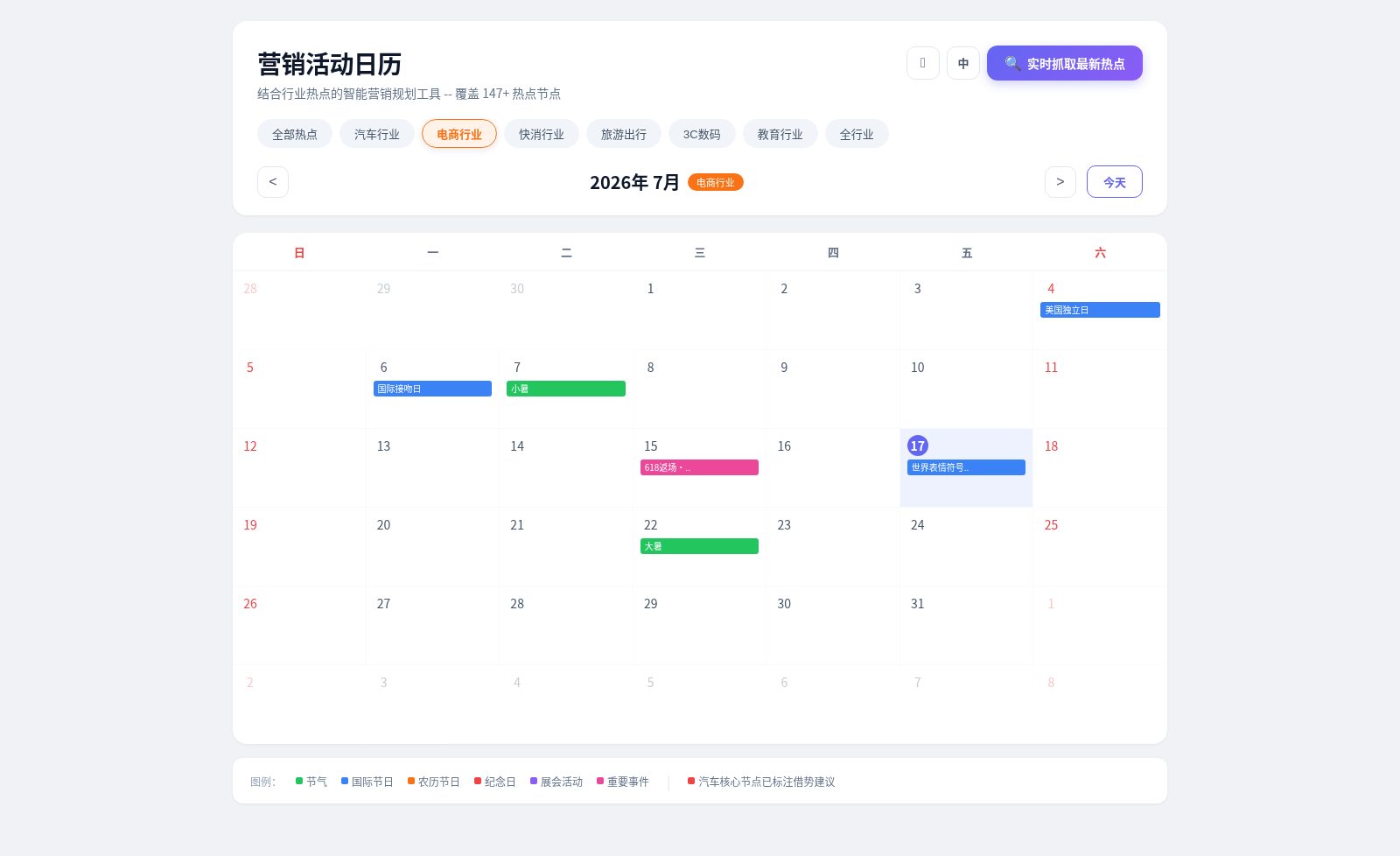This screenshot has width=1400, height=856.
Task: Open the 小暑 event on July 7
Action: (566, 389)
